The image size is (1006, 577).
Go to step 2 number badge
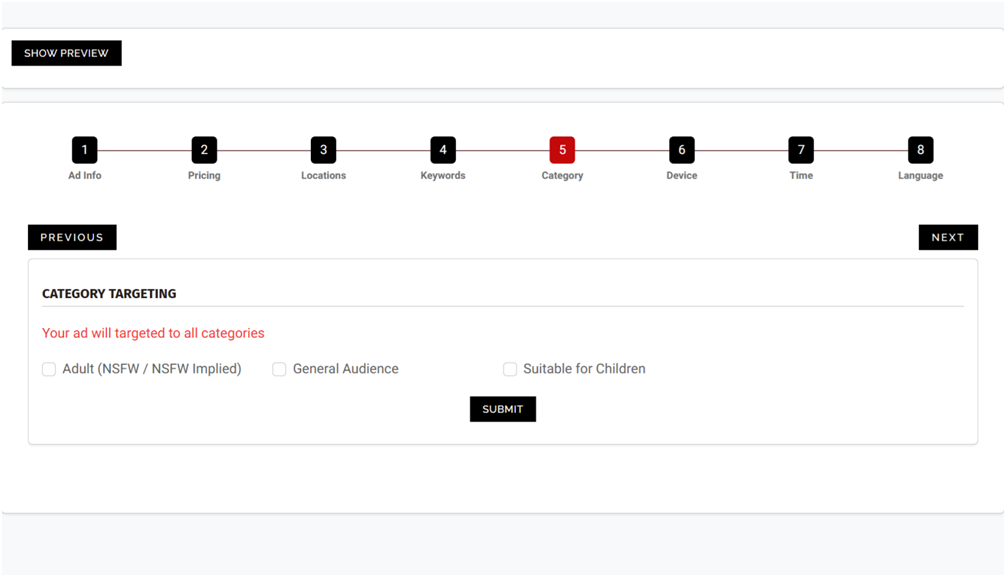[204, 150]
